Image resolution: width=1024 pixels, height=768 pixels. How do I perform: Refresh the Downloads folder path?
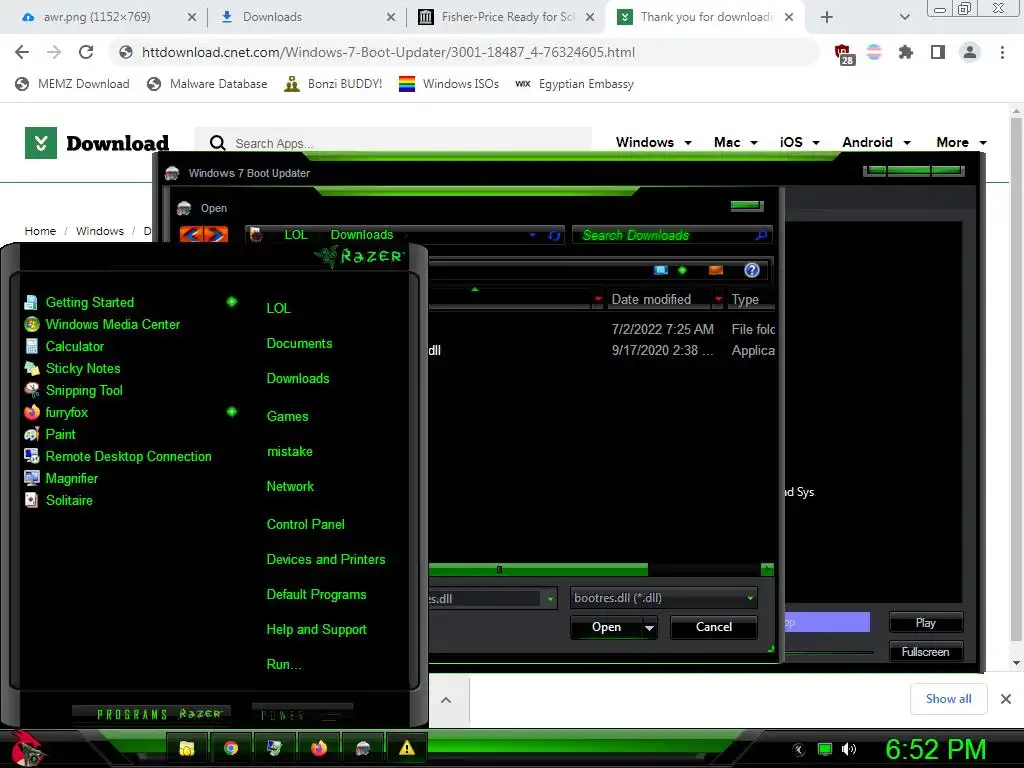pos(554,235)
